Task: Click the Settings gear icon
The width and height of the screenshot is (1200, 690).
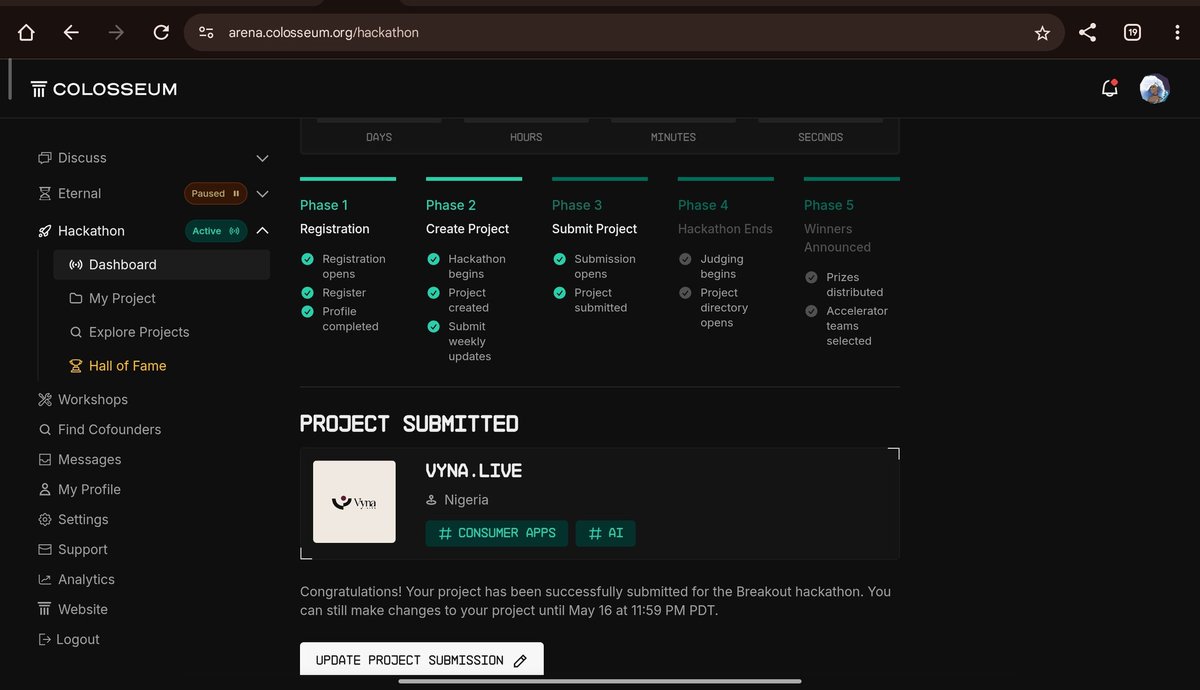Action: tap(44, 519)
